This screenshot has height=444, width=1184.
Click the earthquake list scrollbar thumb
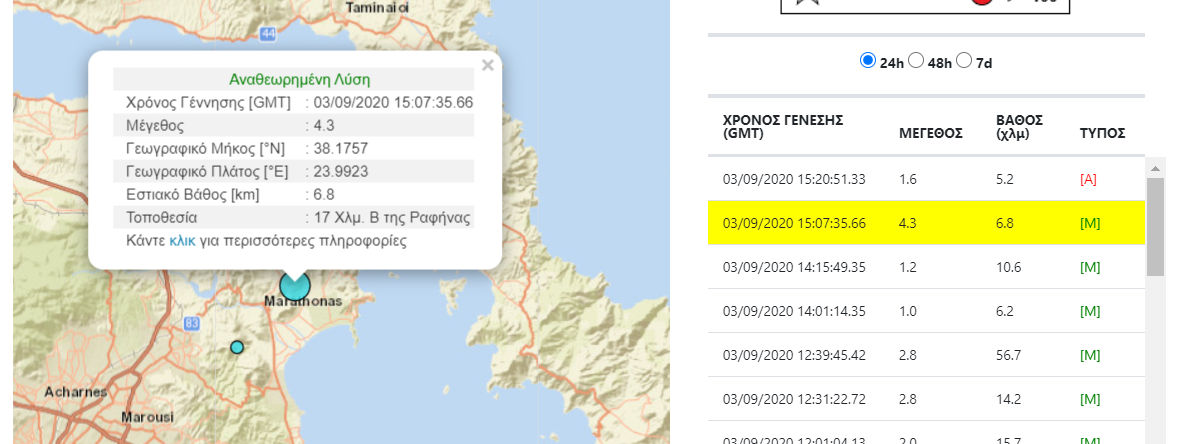tap(1155, 226)
